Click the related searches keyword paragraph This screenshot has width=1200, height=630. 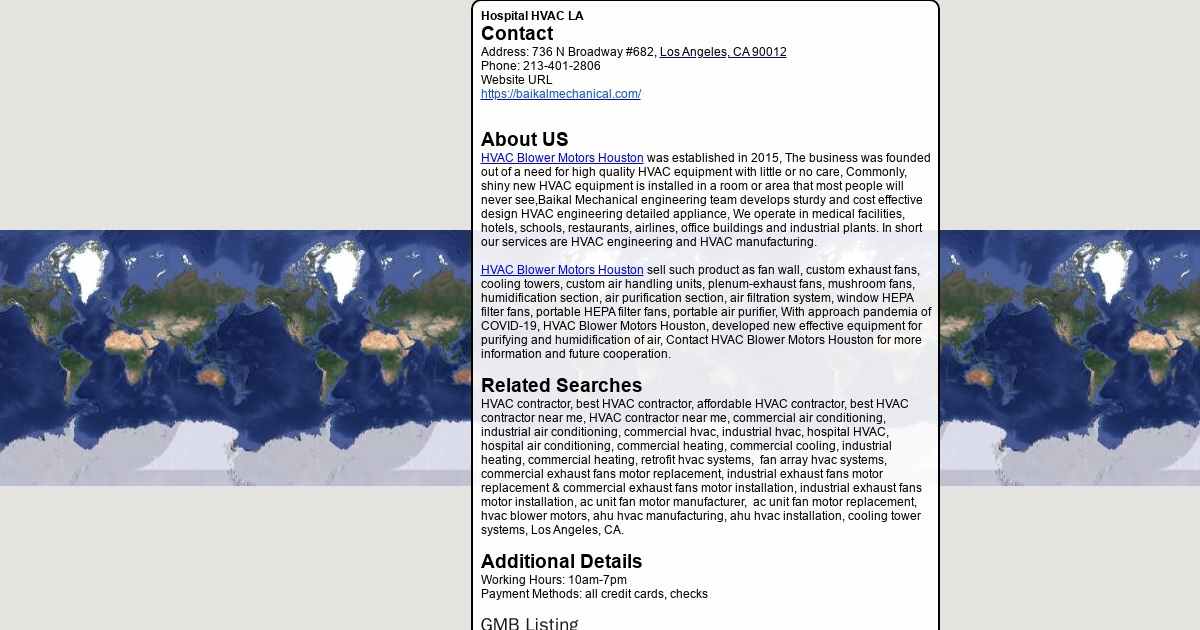(700, 467)
